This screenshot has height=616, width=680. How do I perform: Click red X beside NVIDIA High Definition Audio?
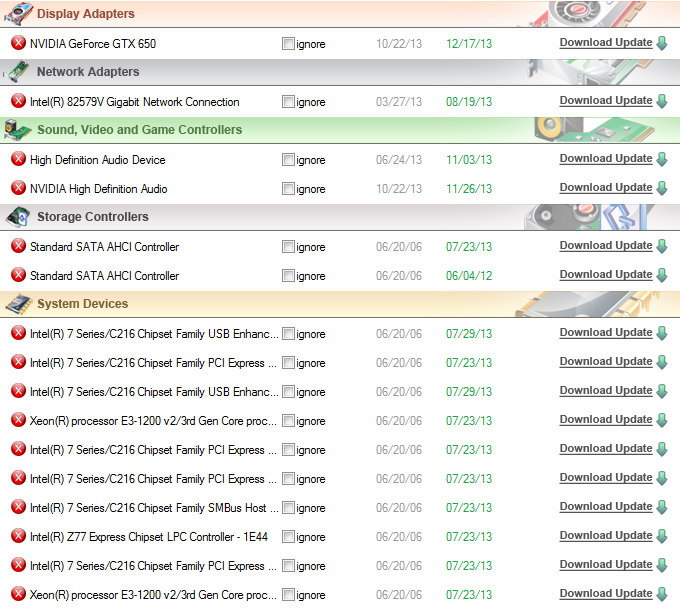(18, 188)
